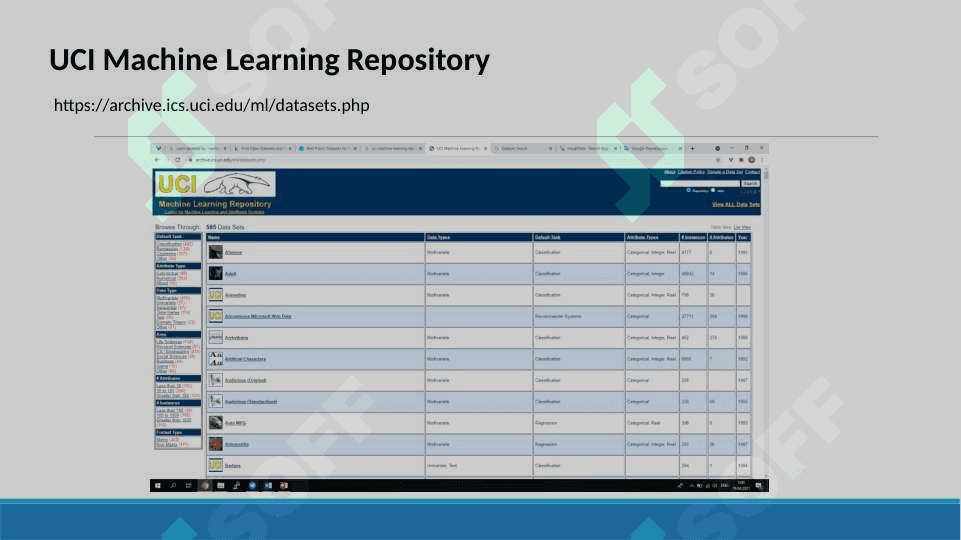Open the browser profile avatar
The height and width of the screenshot is (540, 961).
751,160
